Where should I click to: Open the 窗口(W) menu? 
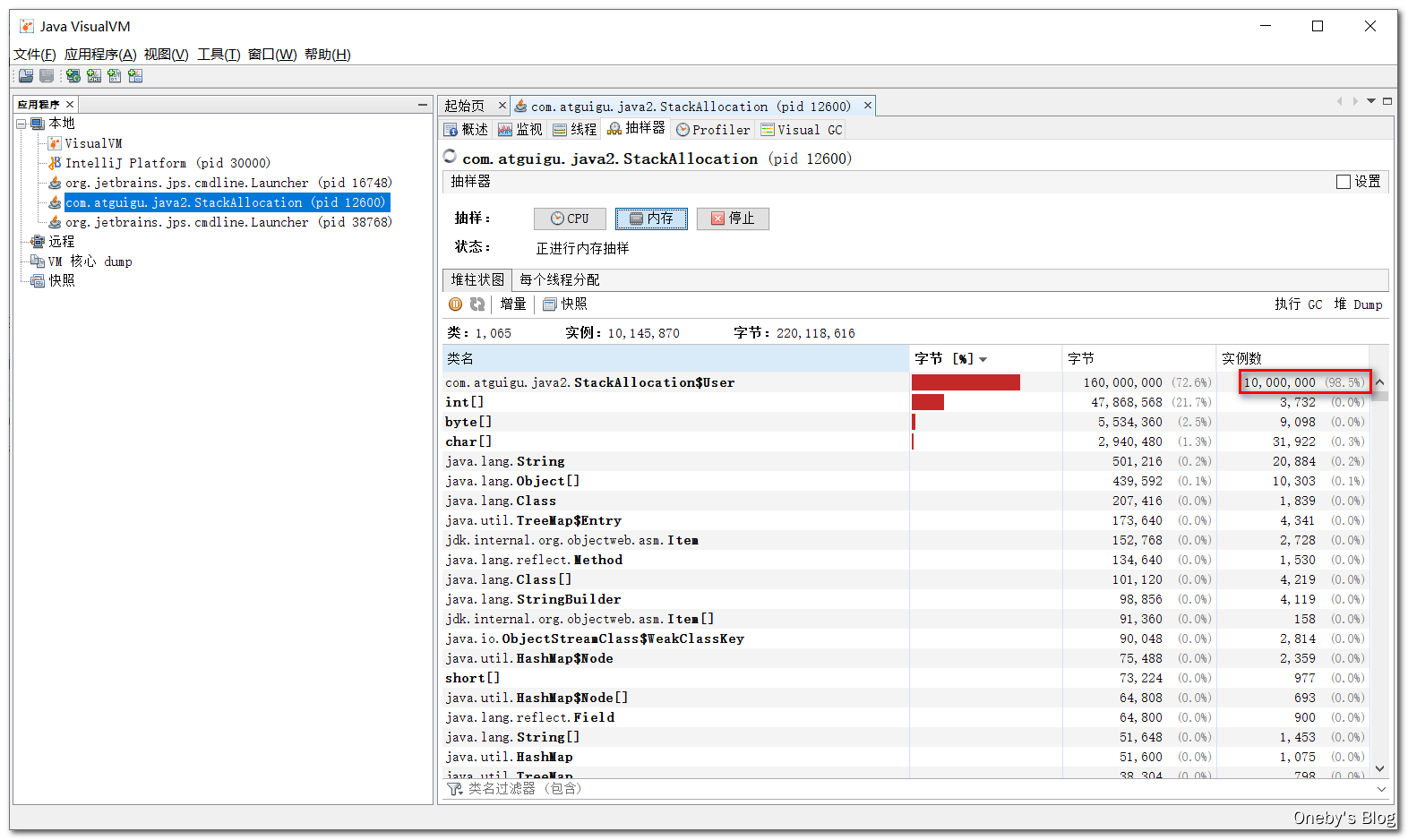coord(272,55)
